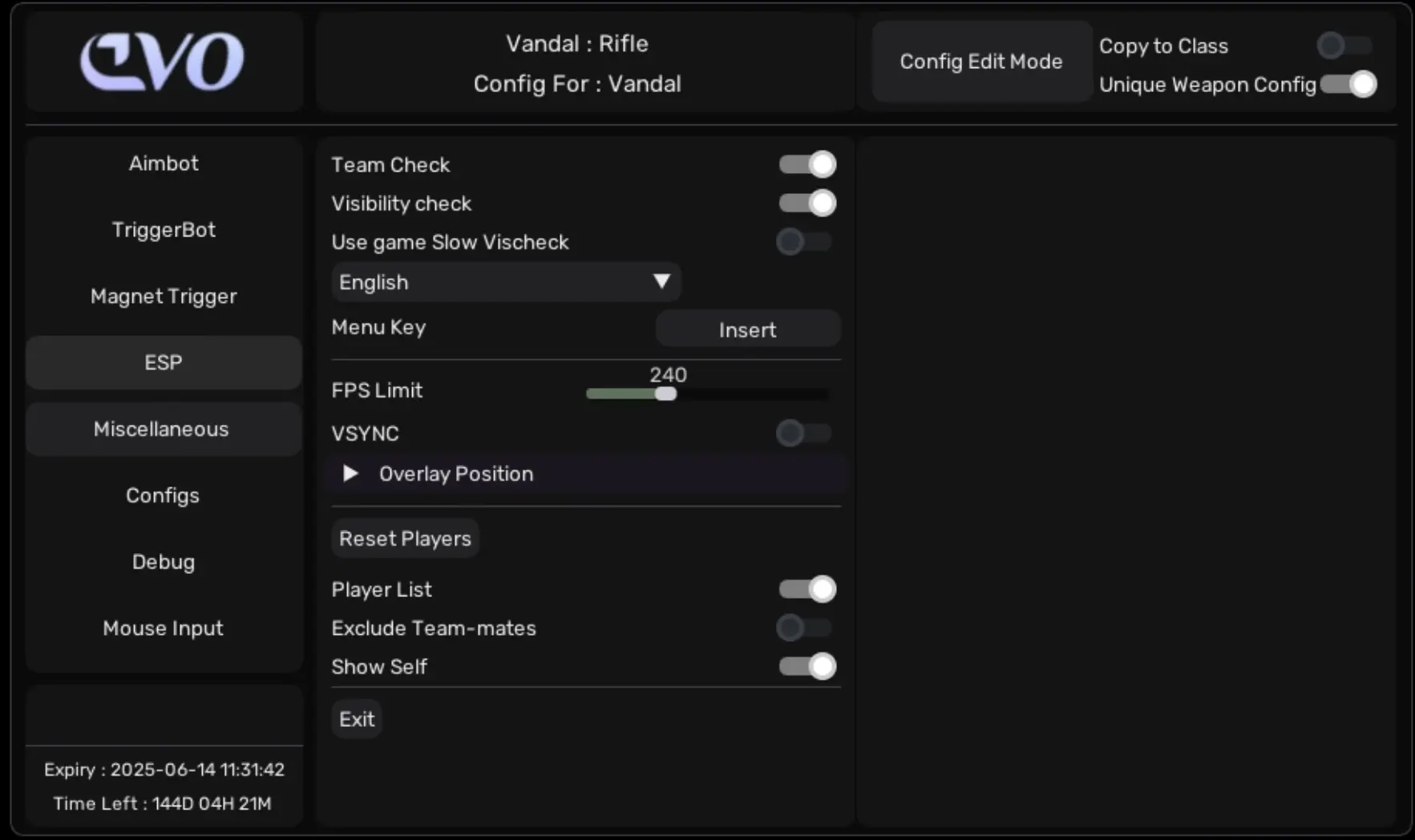Click the FPS Limit slider handle
Screen dimensions: 1415x840
tap(665, 394)
